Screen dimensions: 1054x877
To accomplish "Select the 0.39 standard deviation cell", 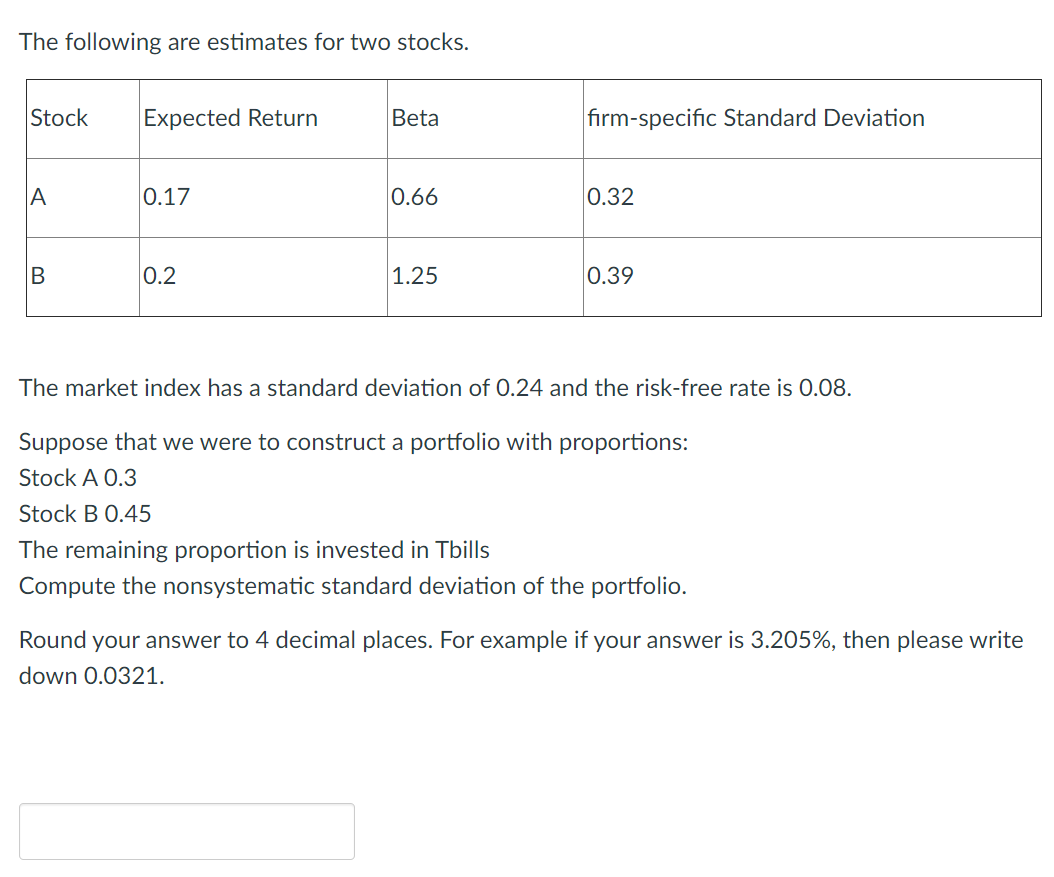I will (x=610, y=276).
